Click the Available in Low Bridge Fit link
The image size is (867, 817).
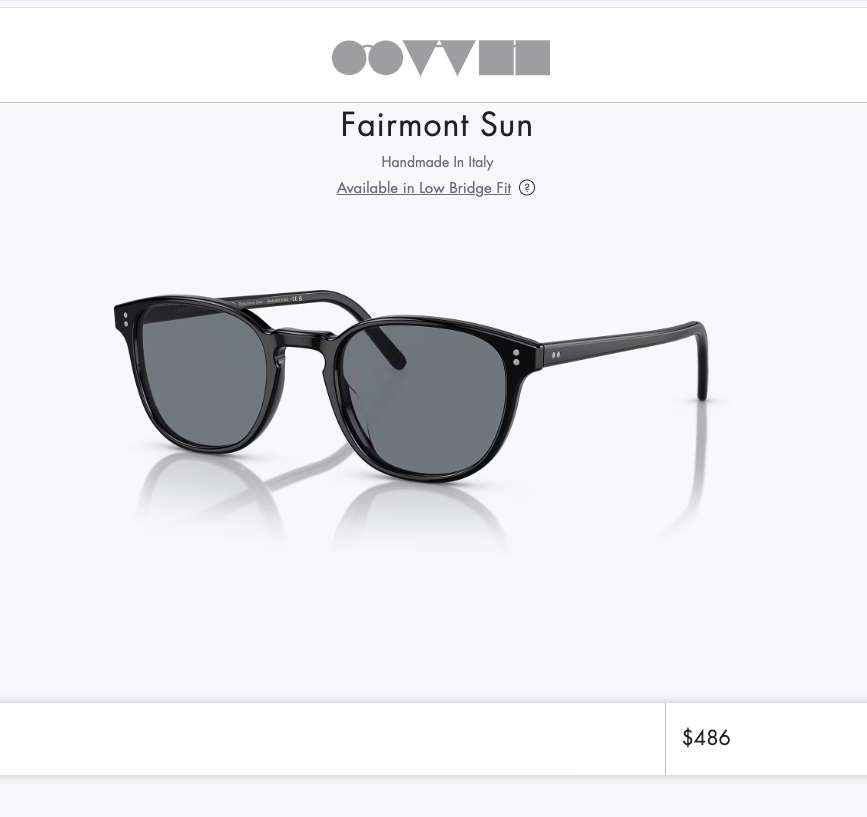click(x=423, y=188)
